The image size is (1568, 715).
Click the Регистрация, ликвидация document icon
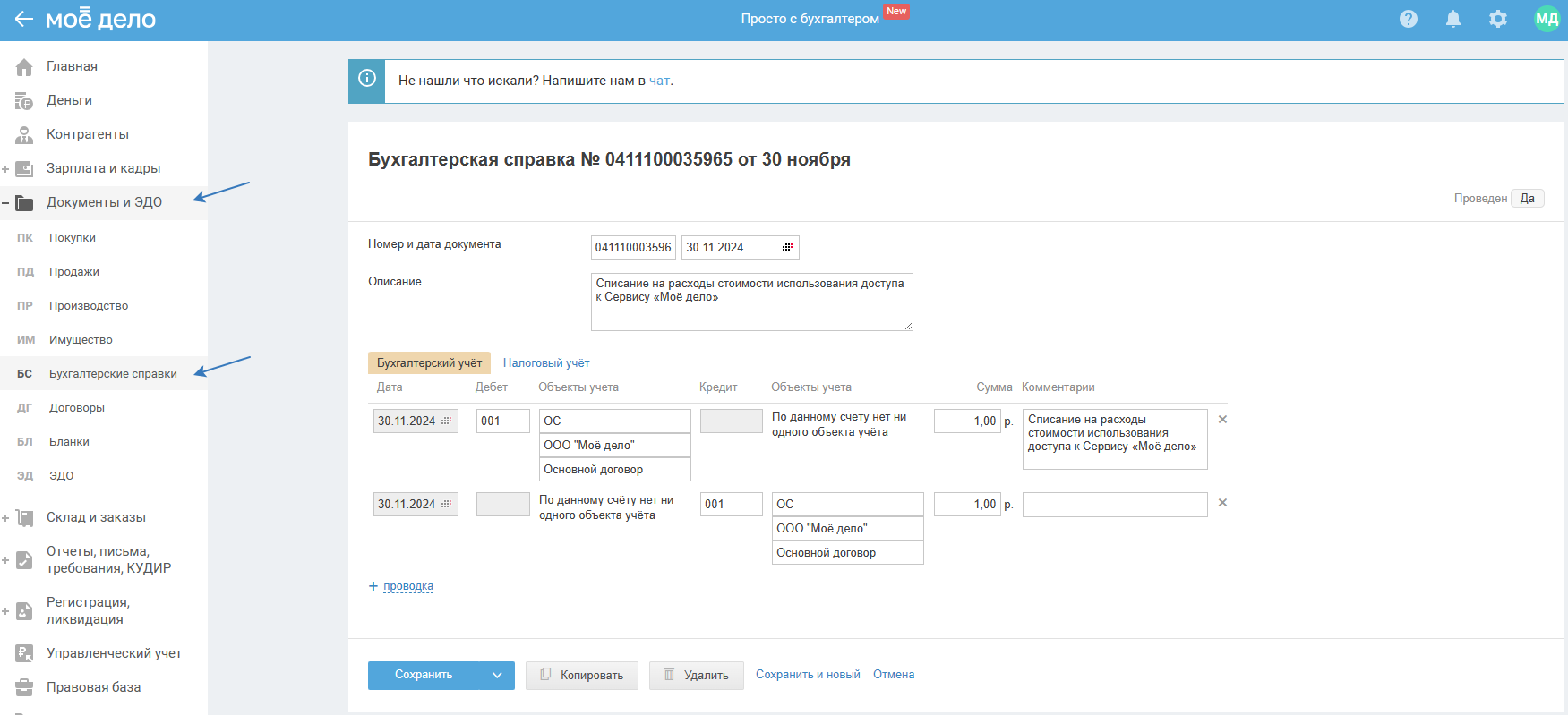pos(24,611)
